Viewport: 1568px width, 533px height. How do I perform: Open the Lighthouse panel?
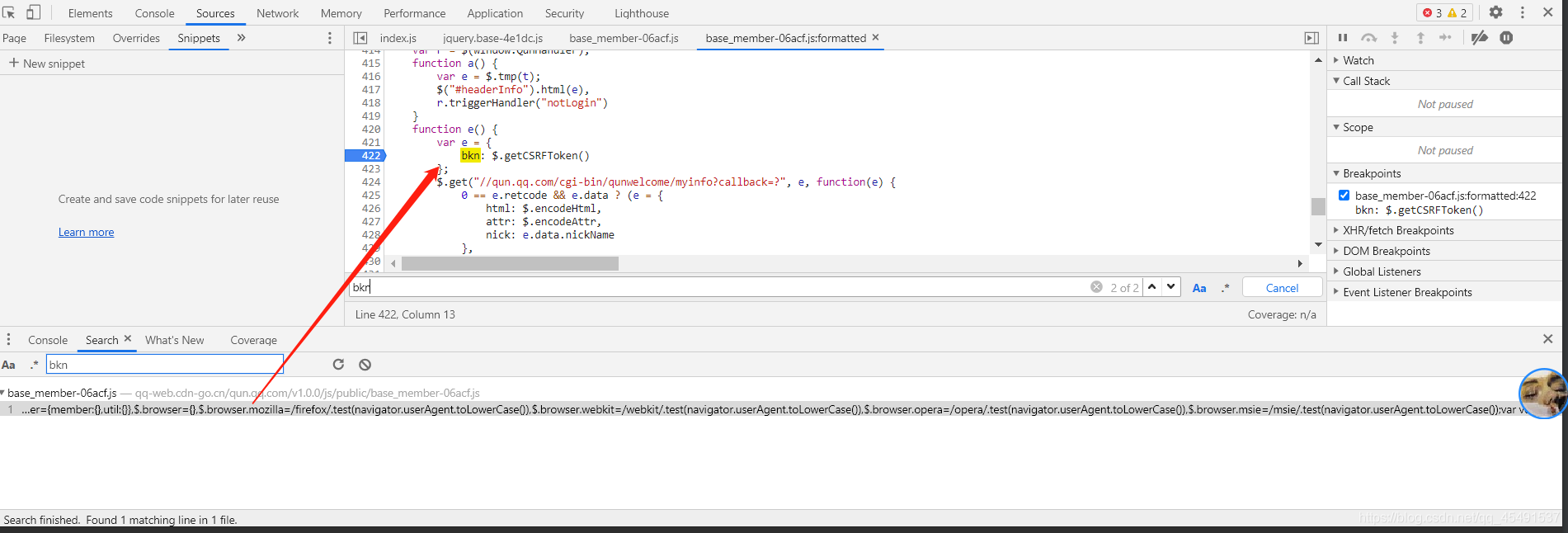point(641,13)
